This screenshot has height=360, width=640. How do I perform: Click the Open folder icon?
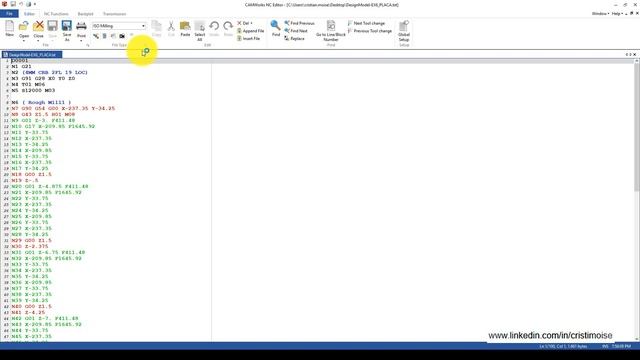[x=24, y=26]
